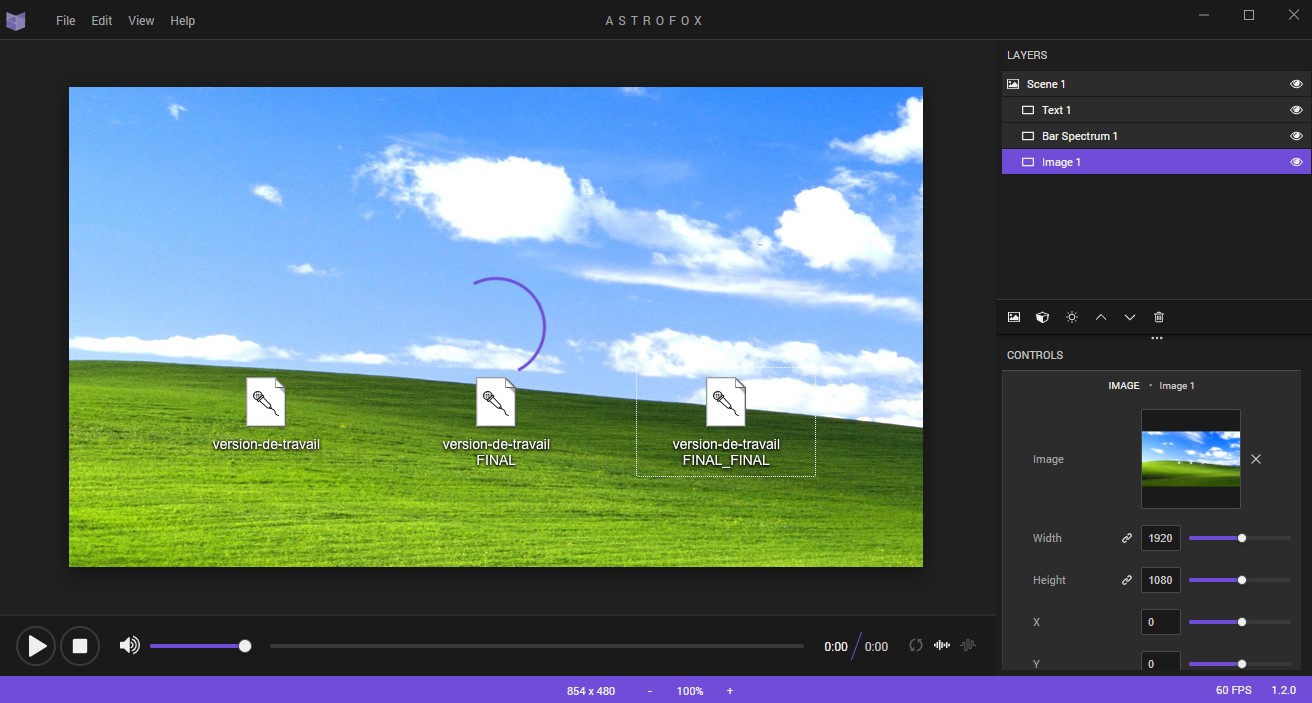
Task: Move the selected layer down
Action: tap(1129, 317)
